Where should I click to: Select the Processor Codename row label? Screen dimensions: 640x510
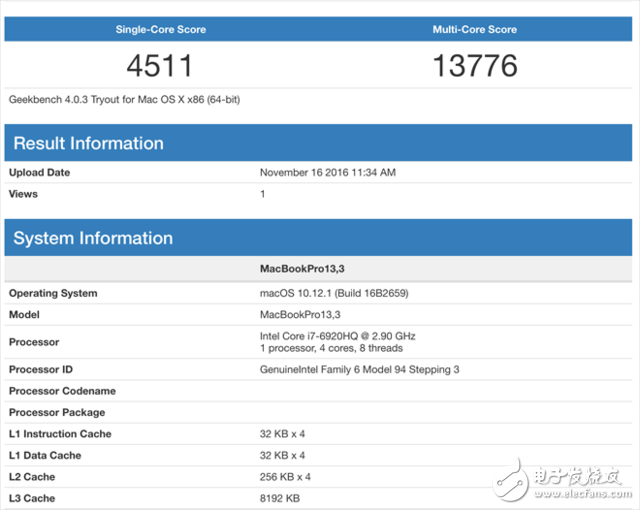pos(62,391)
